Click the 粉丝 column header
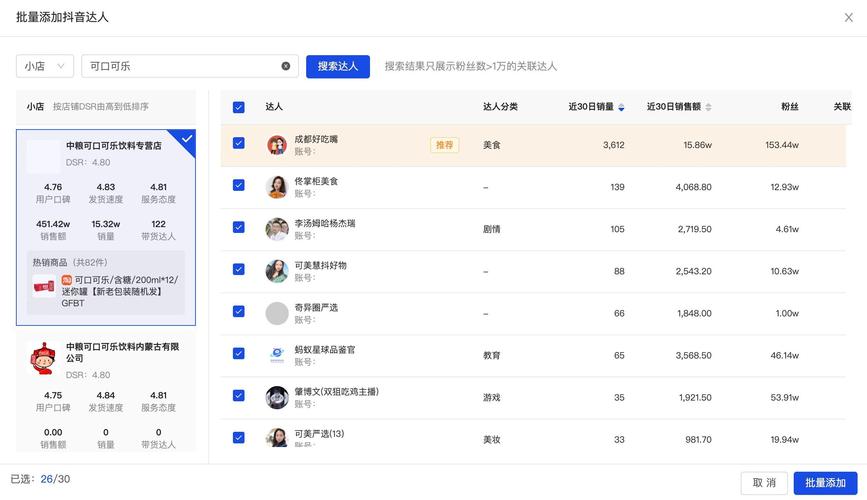This screenshot has height=500, width=867. (x=790, y=107)
